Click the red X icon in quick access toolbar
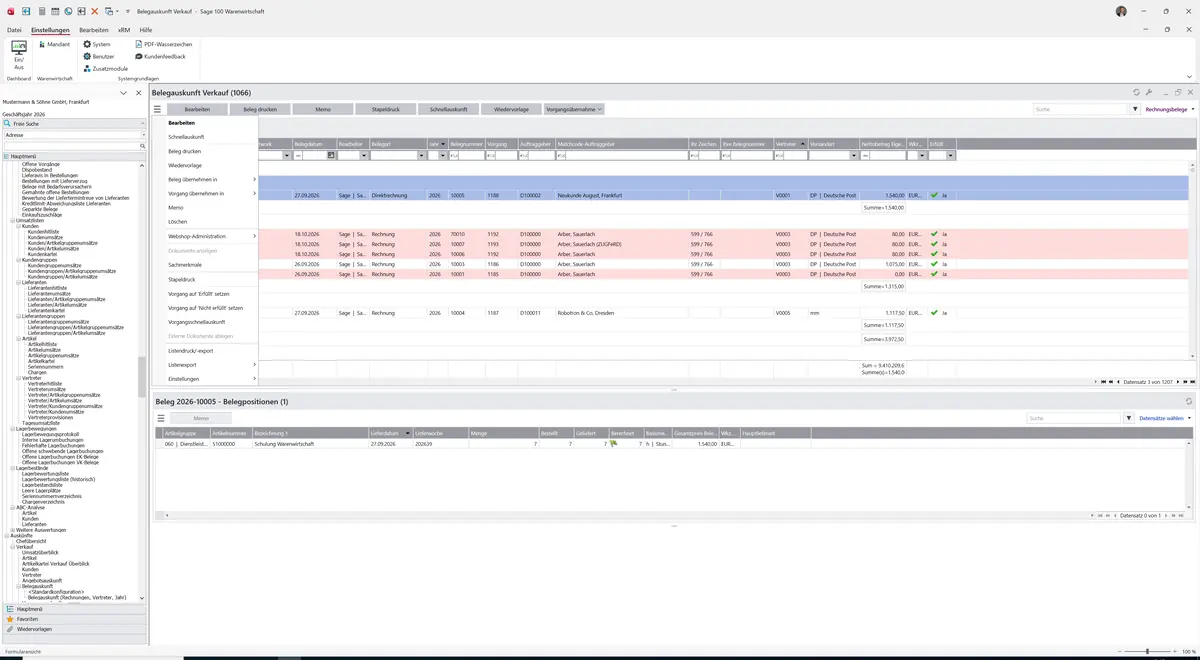1200x660 pixels. (95, 11)
